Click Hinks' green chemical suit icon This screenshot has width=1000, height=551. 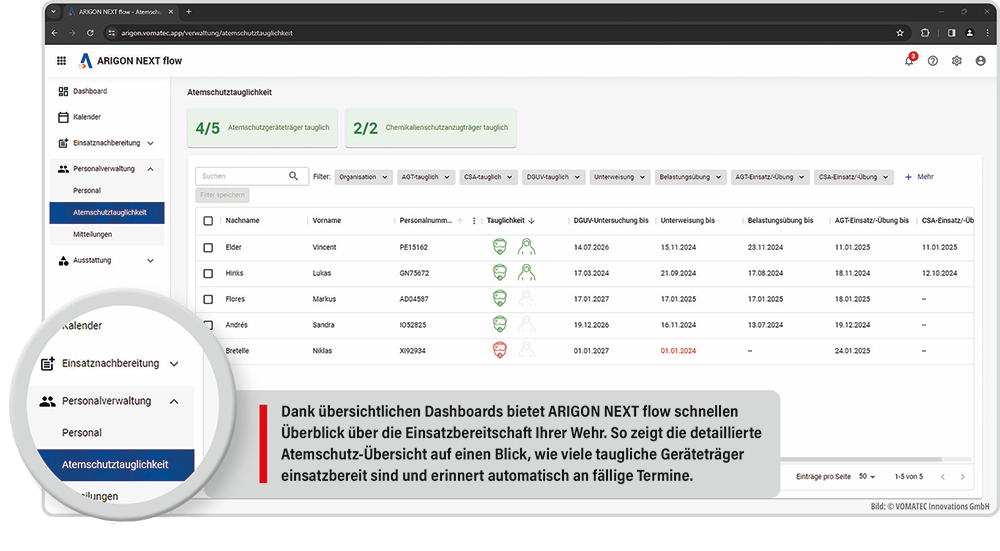526,272
